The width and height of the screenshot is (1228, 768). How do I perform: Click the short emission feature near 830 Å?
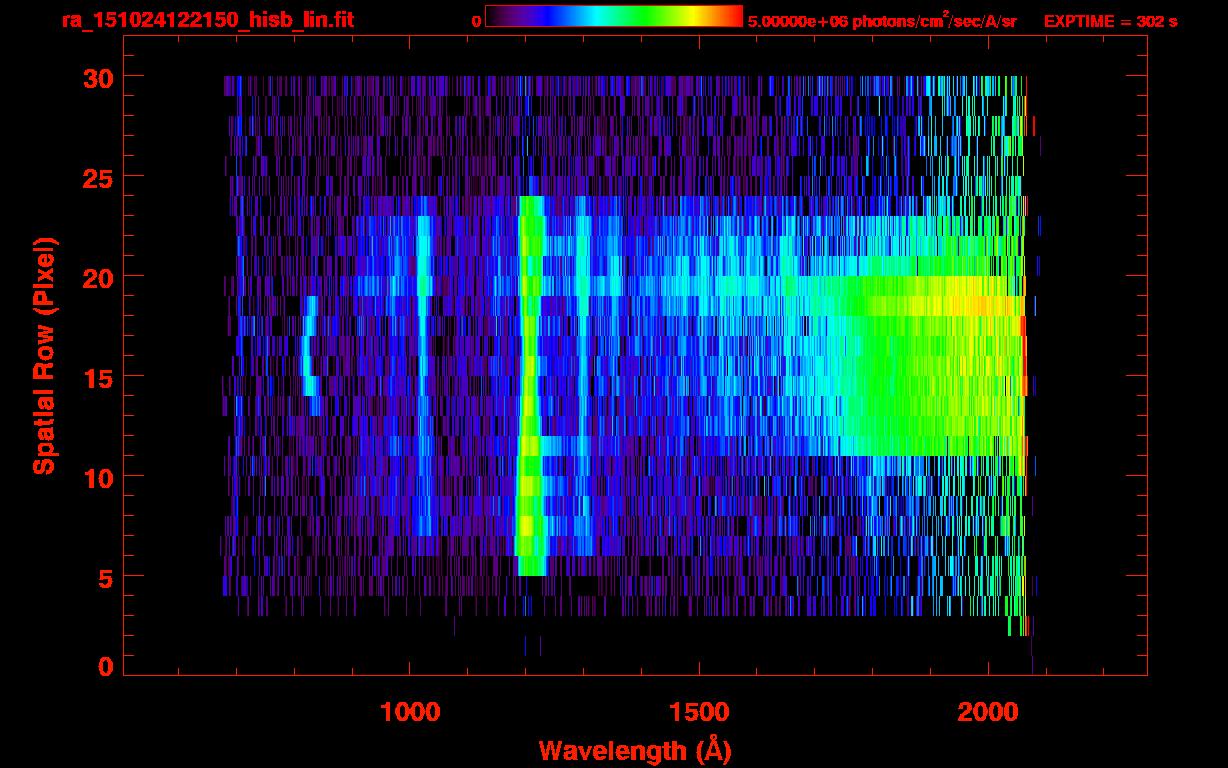coord(311,355)
